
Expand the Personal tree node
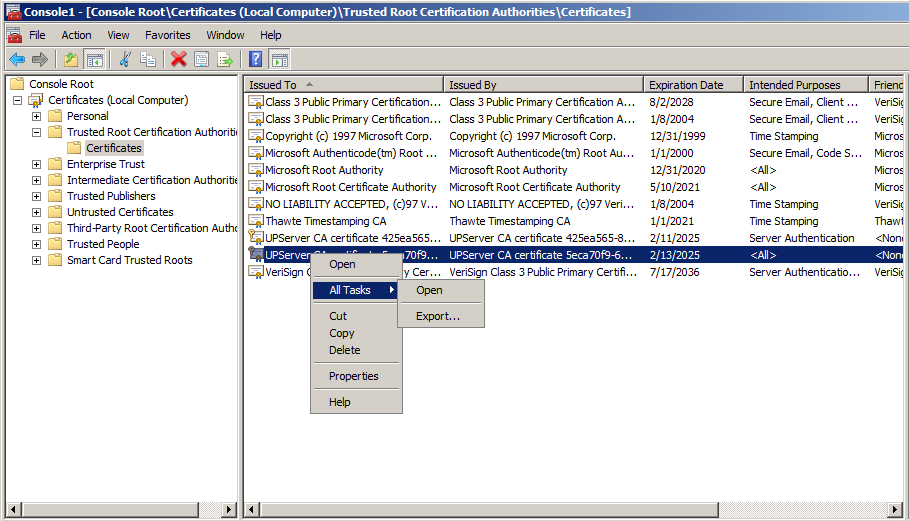pos(37,116)
